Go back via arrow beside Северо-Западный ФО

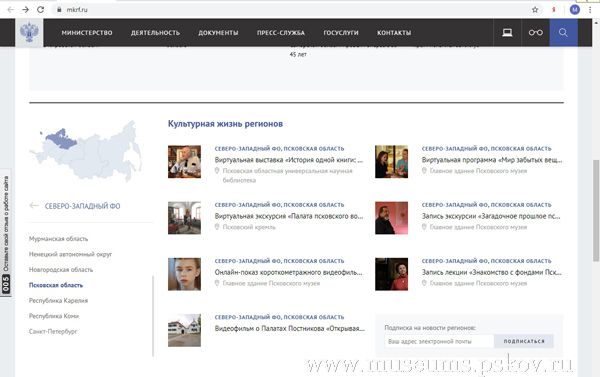tap(34, 206)
